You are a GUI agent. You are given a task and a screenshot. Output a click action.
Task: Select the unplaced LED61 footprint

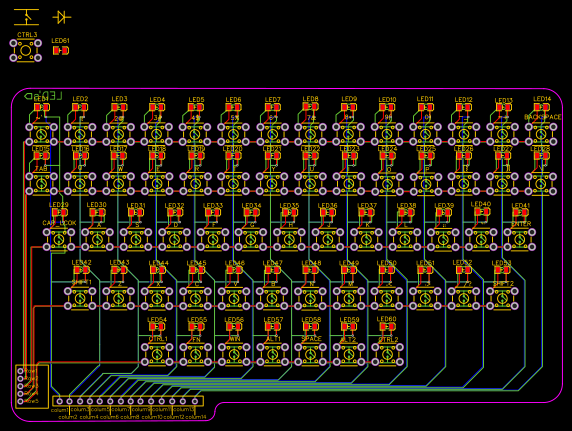pyautogui.click(x=61, y=50)
